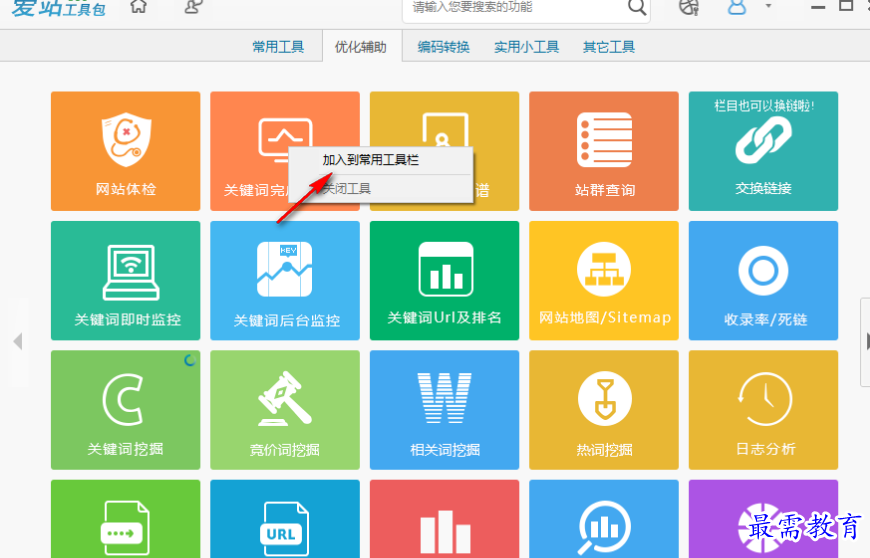The height and width of the screenshot is (558, 870).
Task: Expand the account dropdown arrow
Action: point(768,6)
